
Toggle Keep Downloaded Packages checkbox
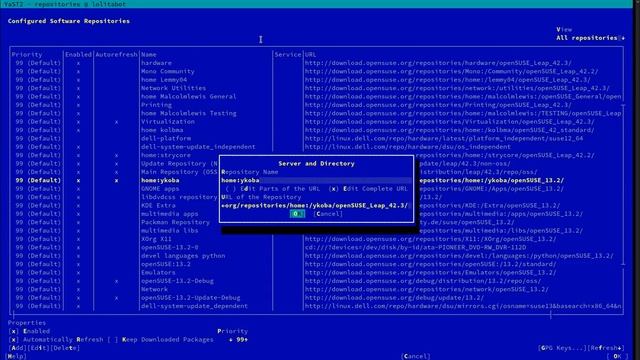point(161,339)
